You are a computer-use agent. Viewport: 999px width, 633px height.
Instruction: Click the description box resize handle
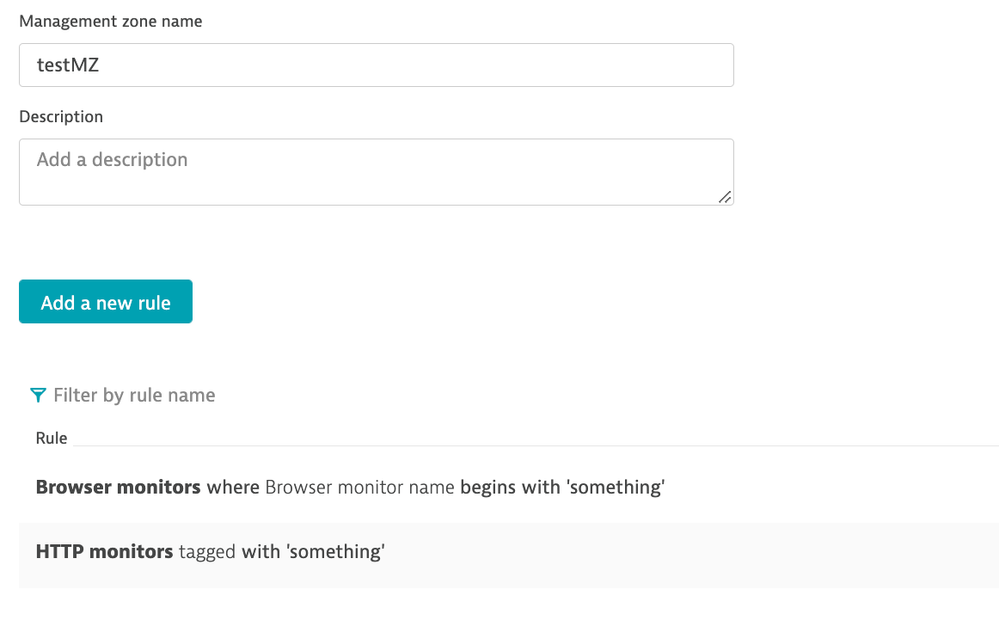click(x=725, y=197)
